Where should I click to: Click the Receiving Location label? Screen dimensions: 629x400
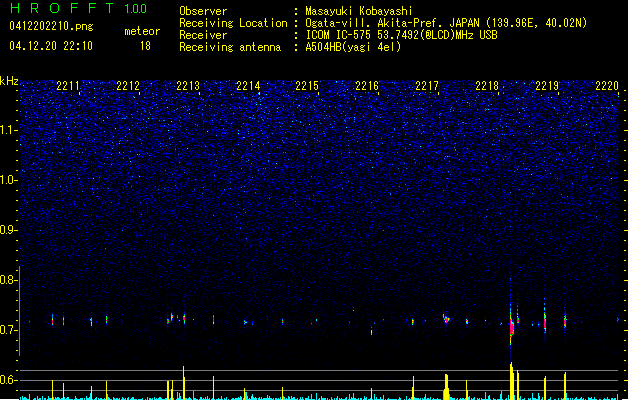(x=233, y=23)
